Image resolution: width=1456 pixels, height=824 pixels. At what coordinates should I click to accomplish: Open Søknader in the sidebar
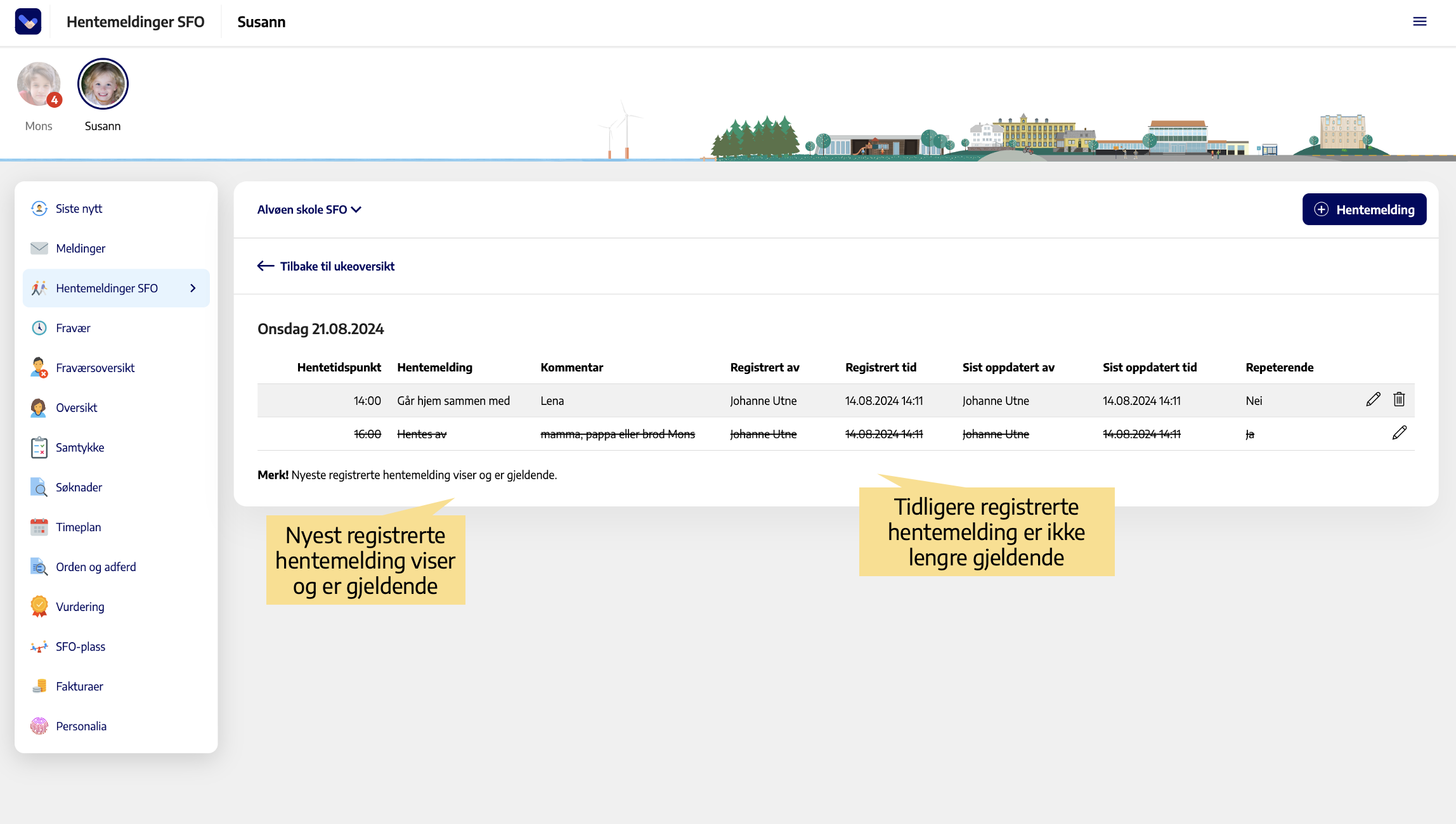click(x=116, y=487)
